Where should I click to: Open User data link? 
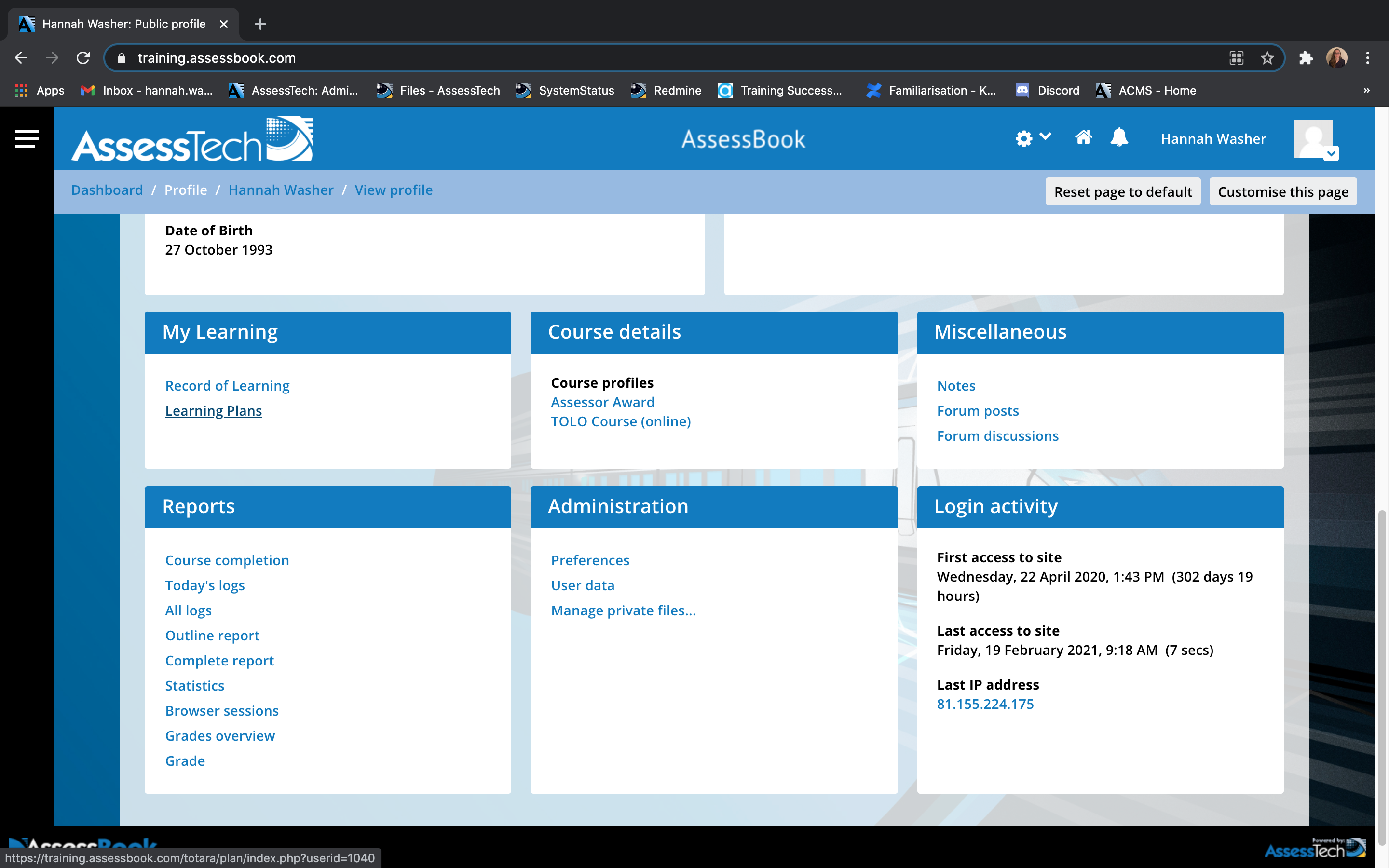[583, 585]
